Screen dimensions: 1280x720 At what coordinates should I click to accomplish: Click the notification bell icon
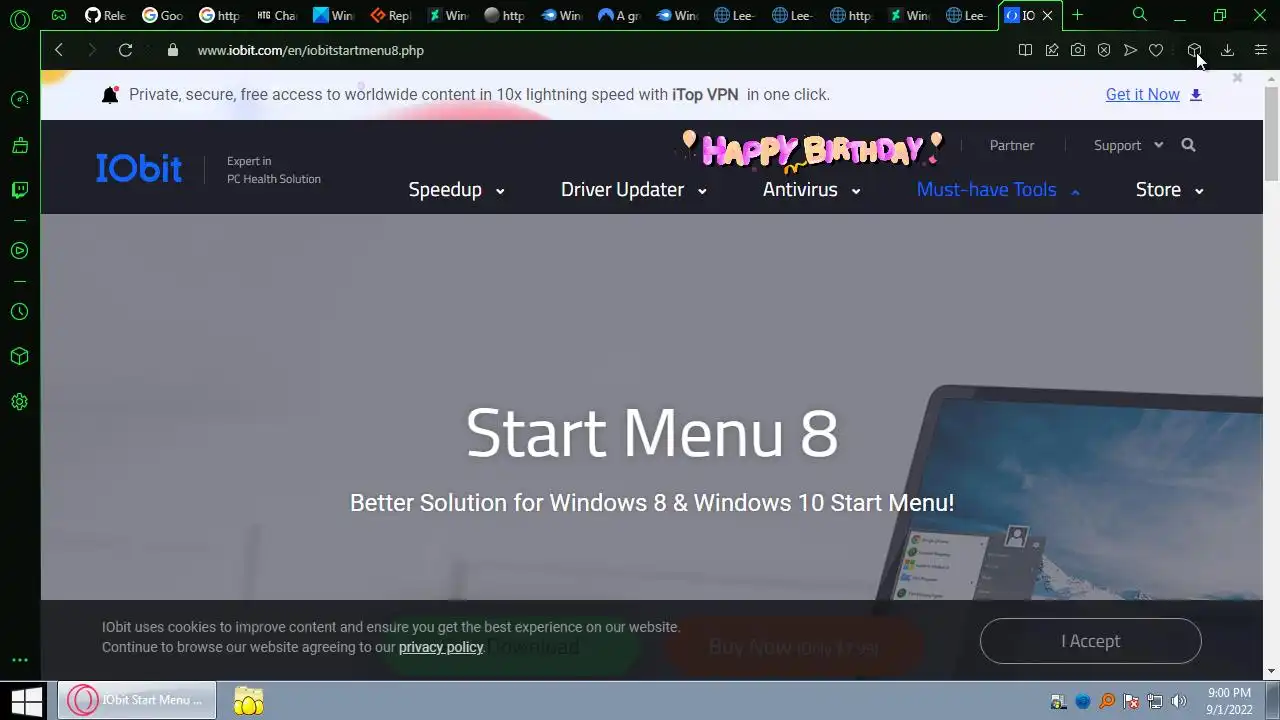point(110,95)
